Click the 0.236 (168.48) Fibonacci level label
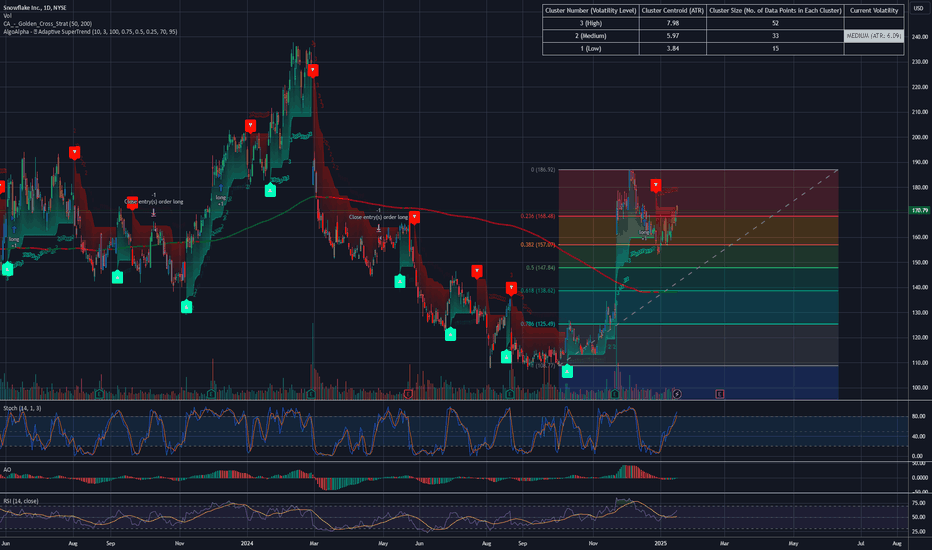The width and height of the screenshot is (932, 550). (538, 216)
